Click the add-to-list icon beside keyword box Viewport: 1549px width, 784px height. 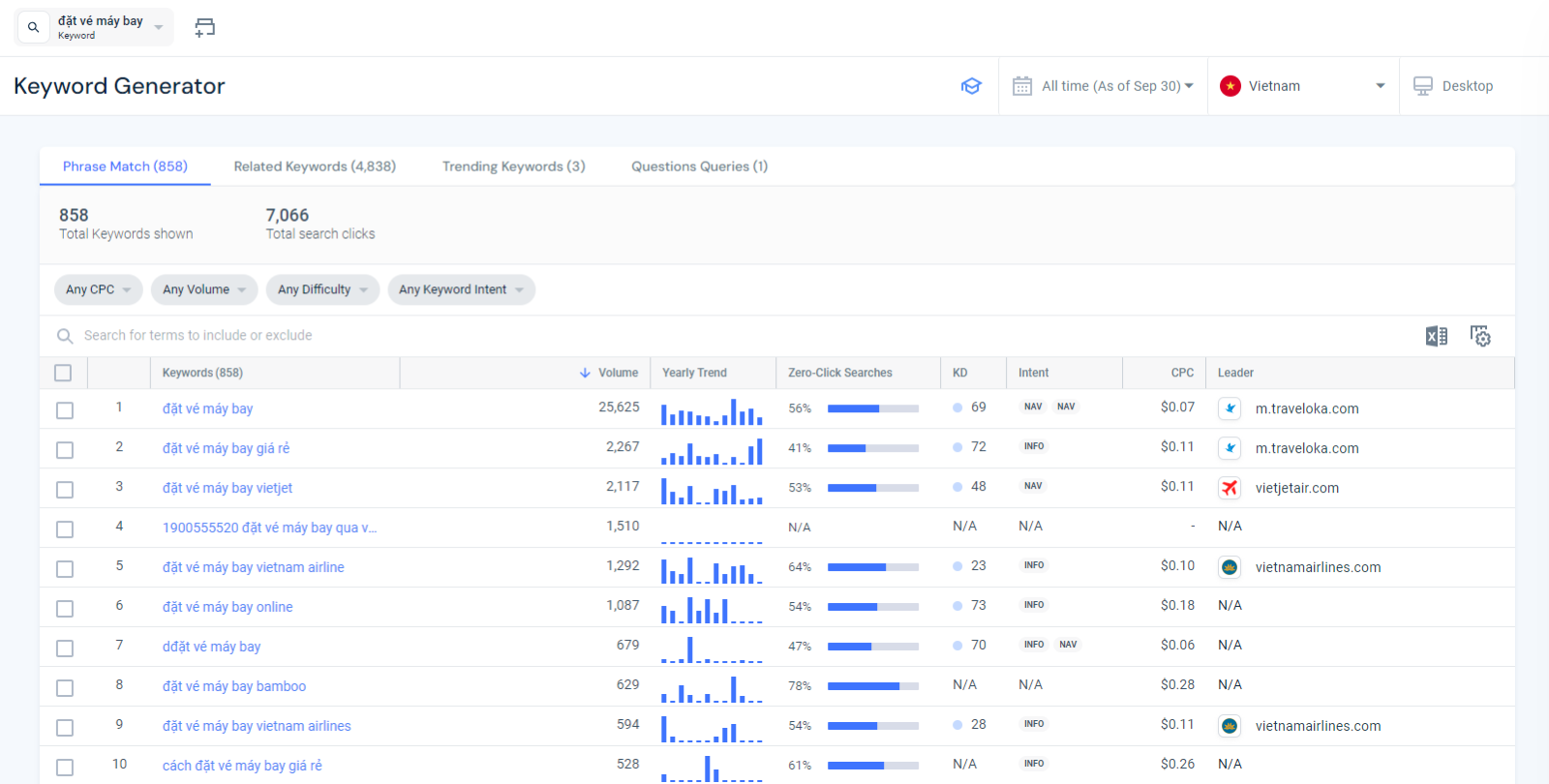tap(204, 27)
